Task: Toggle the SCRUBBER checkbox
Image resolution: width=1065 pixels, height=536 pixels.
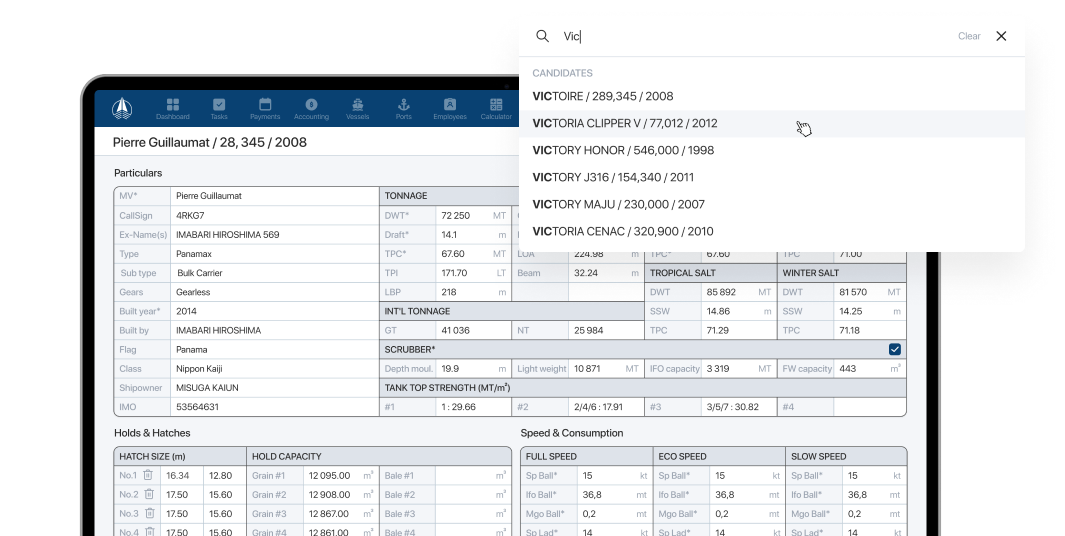Action: click(x=895, y=349)
